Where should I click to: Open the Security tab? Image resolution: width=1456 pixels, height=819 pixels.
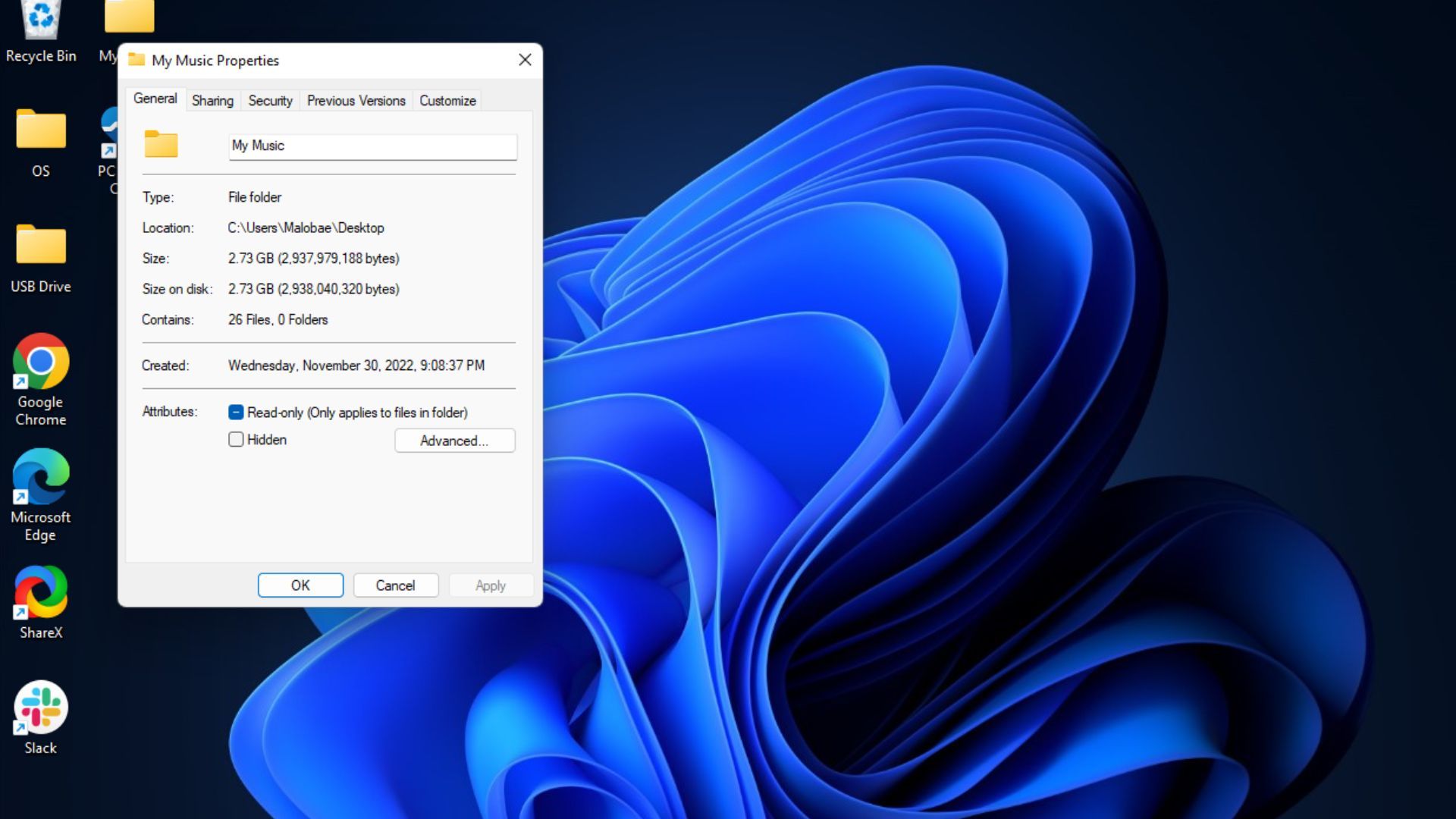(269, 100)
